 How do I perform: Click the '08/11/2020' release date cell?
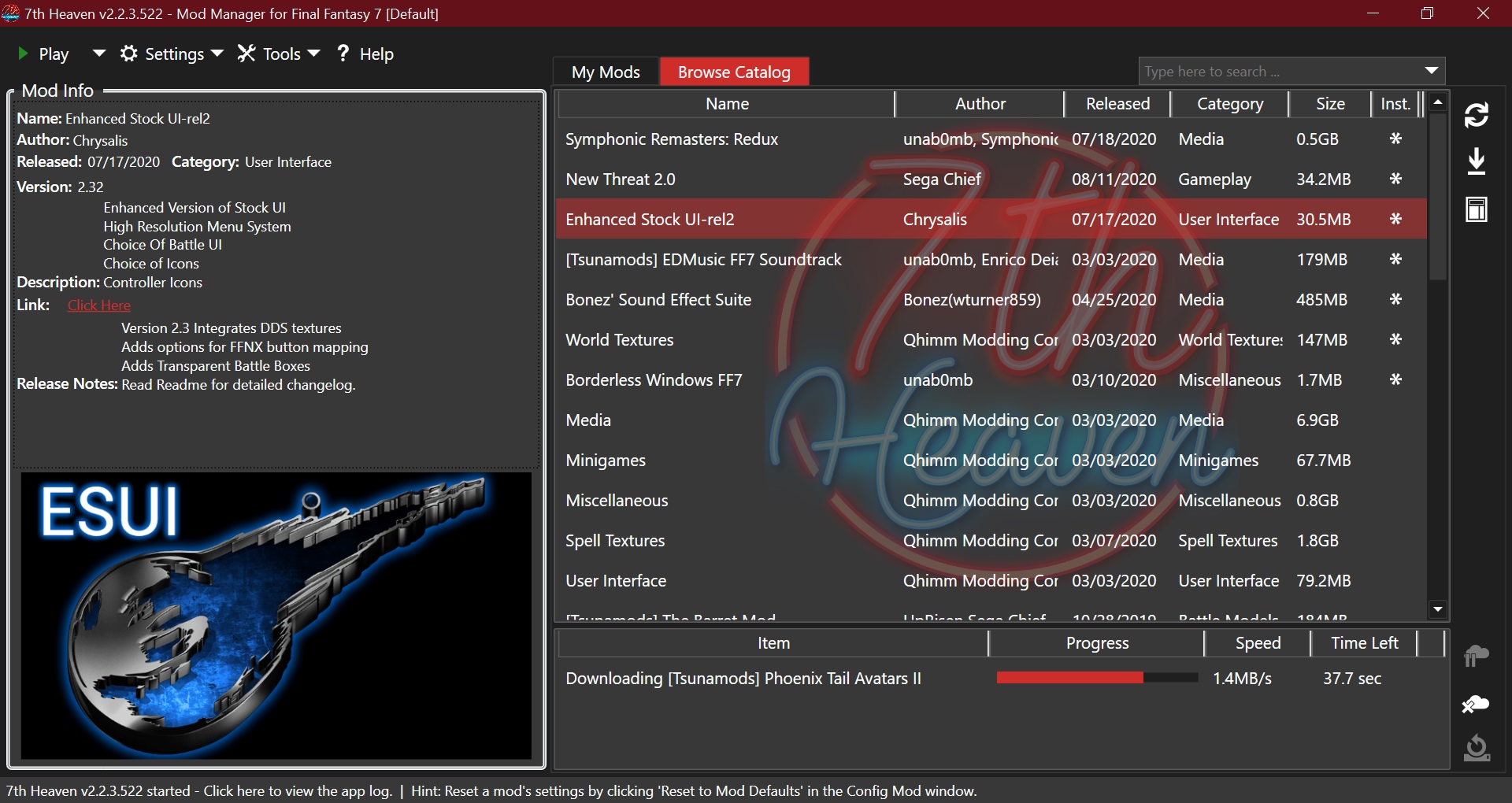tap(1114, 179)
